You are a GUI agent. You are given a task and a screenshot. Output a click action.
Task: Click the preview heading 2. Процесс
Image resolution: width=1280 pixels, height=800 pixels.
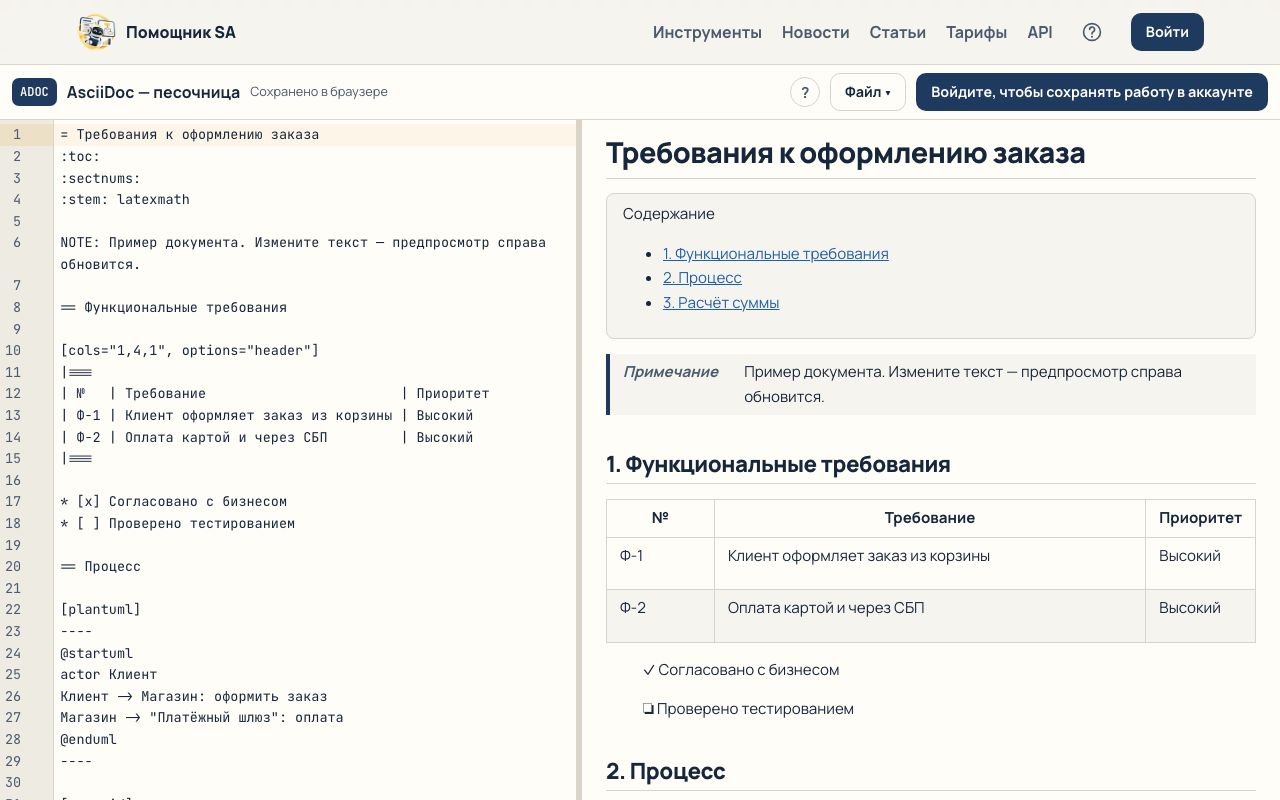(665, 771)
